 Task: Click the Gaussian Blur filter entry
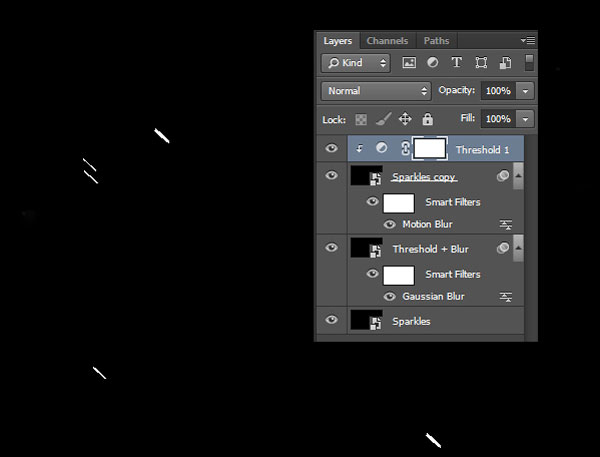point(433,297)
